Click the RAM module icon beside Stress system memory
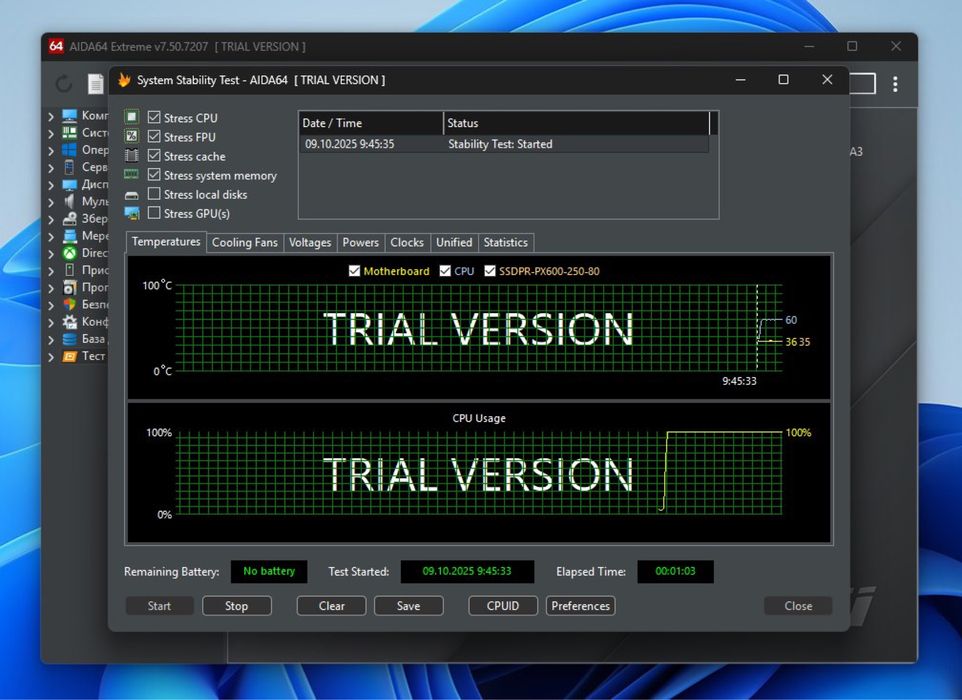Viewport: 962px width, 700px height. point(131,174)
